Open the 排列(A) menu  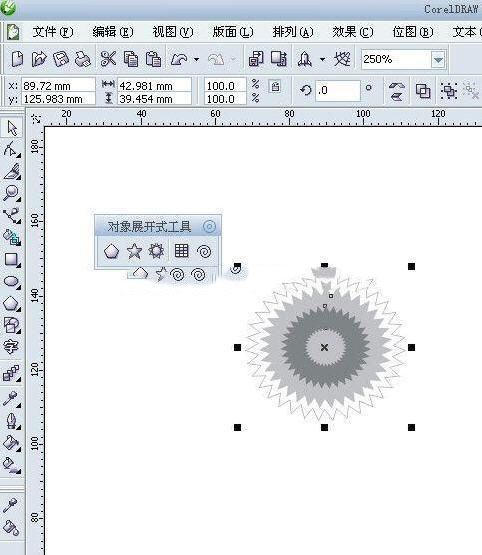(x=293, y=32)
